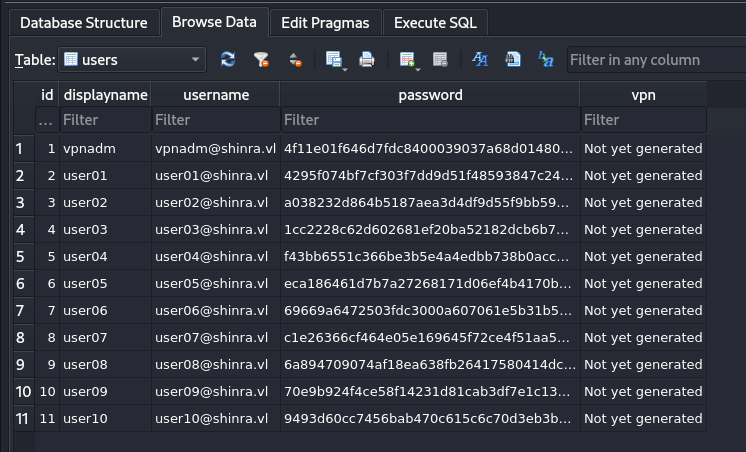Select the vpnadm@shinra.vl username cell
Image resolution: width=746 pixels, height=452 pixels.
[215, 148]
